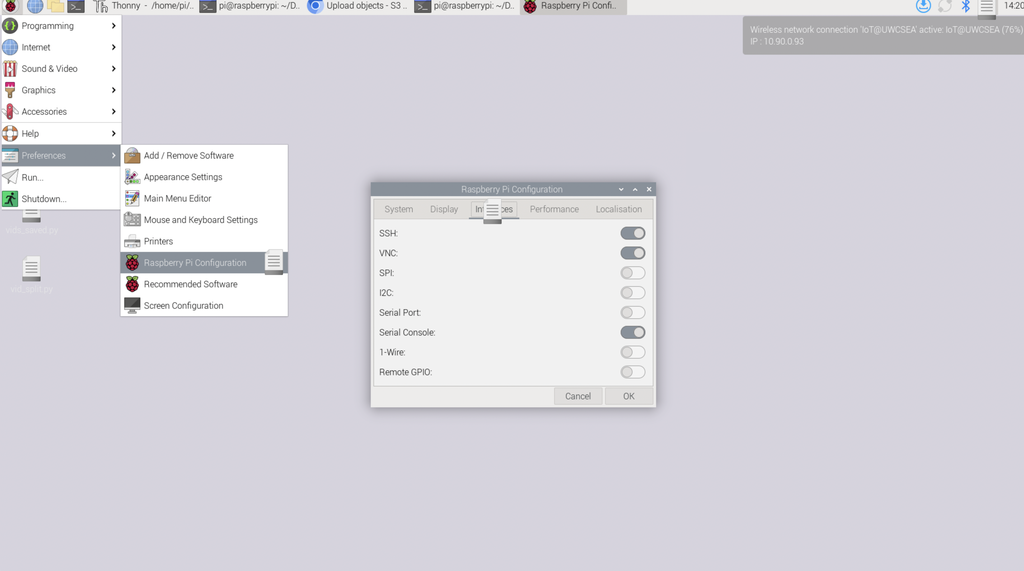Click the Programming menu icon
Viewport: 1024px width, 571px height.
tap(10, 26)
